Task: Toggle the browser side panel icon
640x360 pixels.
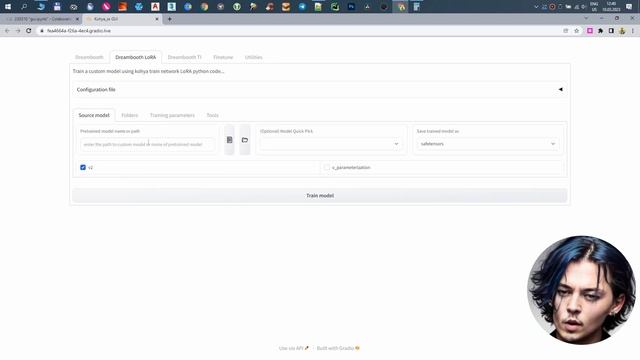Action: coord(611,31)
